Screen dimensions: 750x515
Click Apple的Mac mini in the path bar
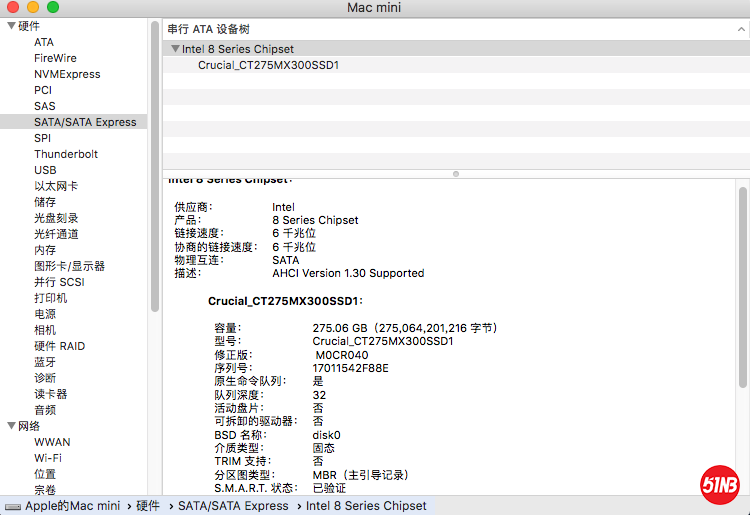pyautogui.click(x=72, y=506)
